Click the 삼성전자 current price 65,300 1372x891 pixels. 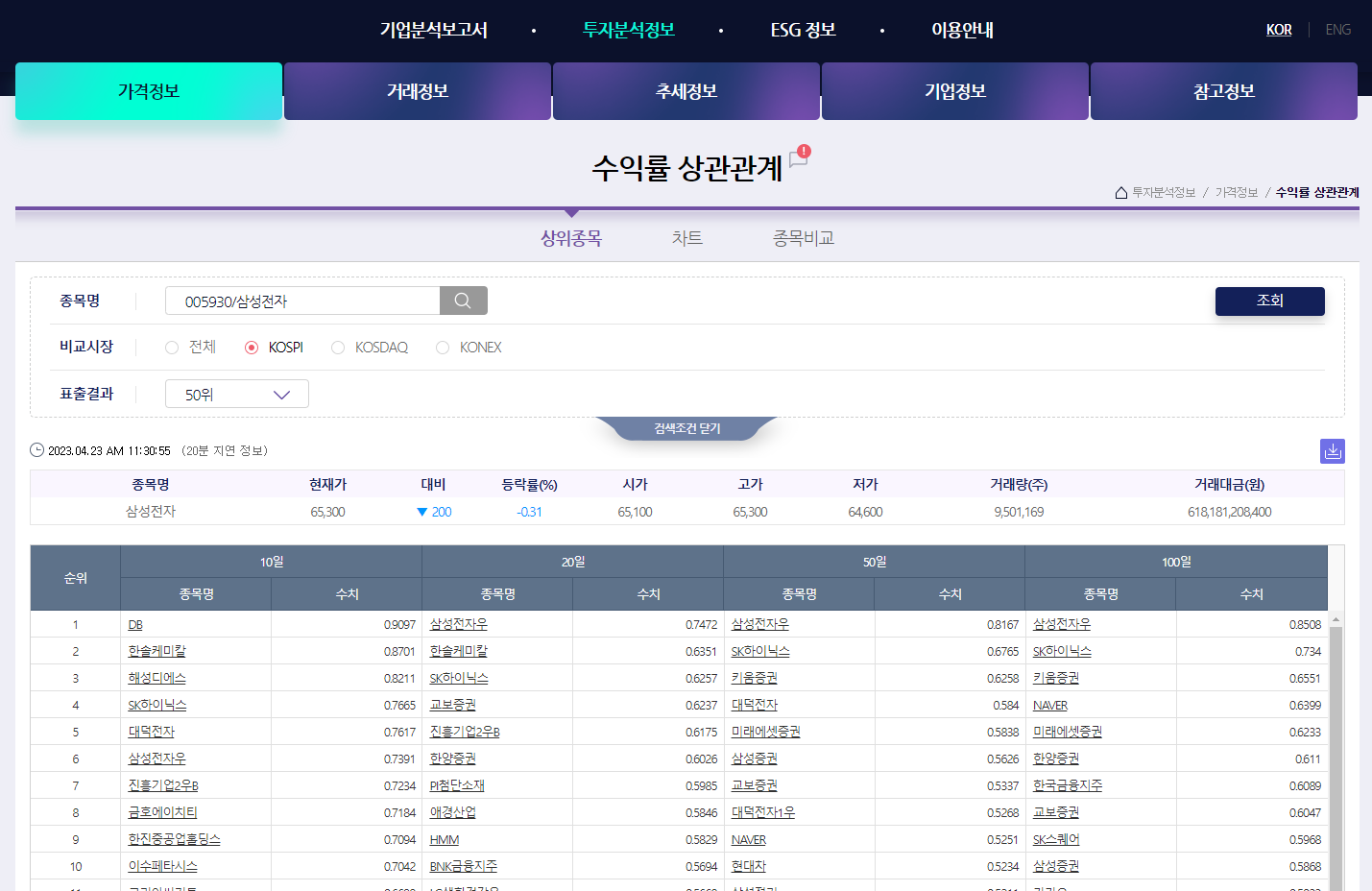pyautogui.click(x=327, y=513)
